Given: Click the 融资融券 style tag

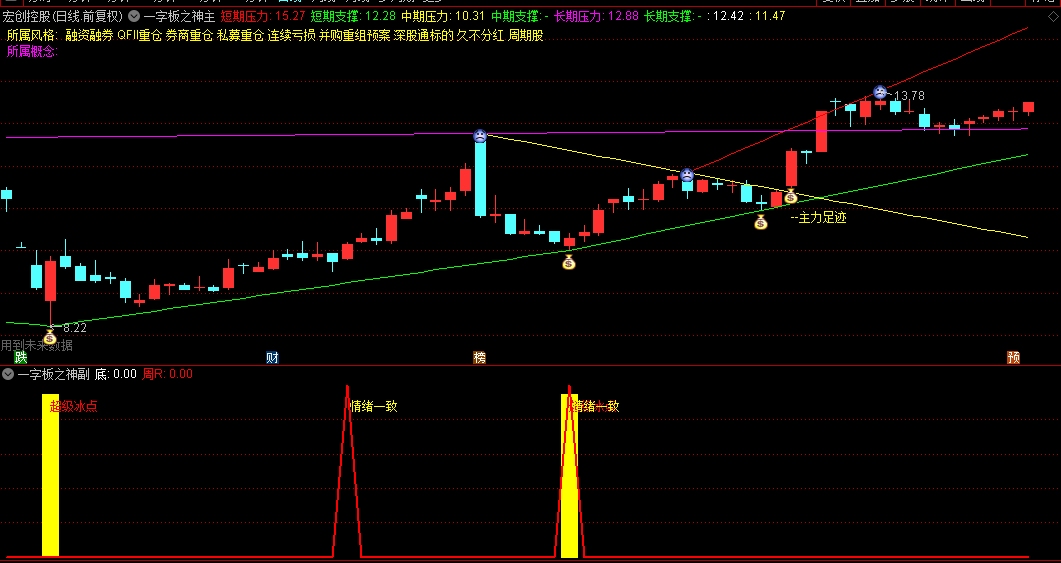Looking at the screenshot, I should (x=89, y=36).
